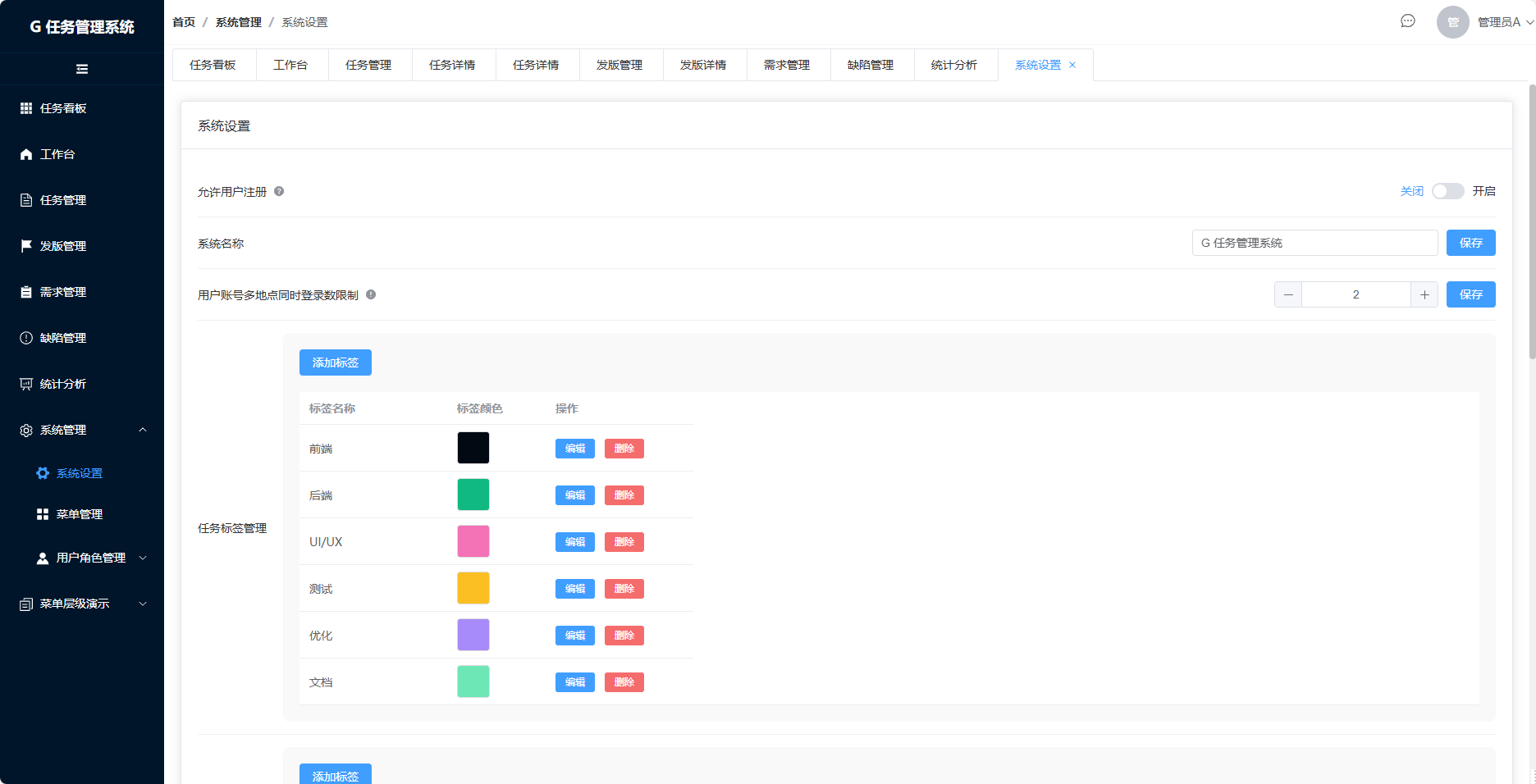Click the 发版管理 flag icon in sidebar
1536x784 pixels.
pyautogui.click(x=26, y=246)
